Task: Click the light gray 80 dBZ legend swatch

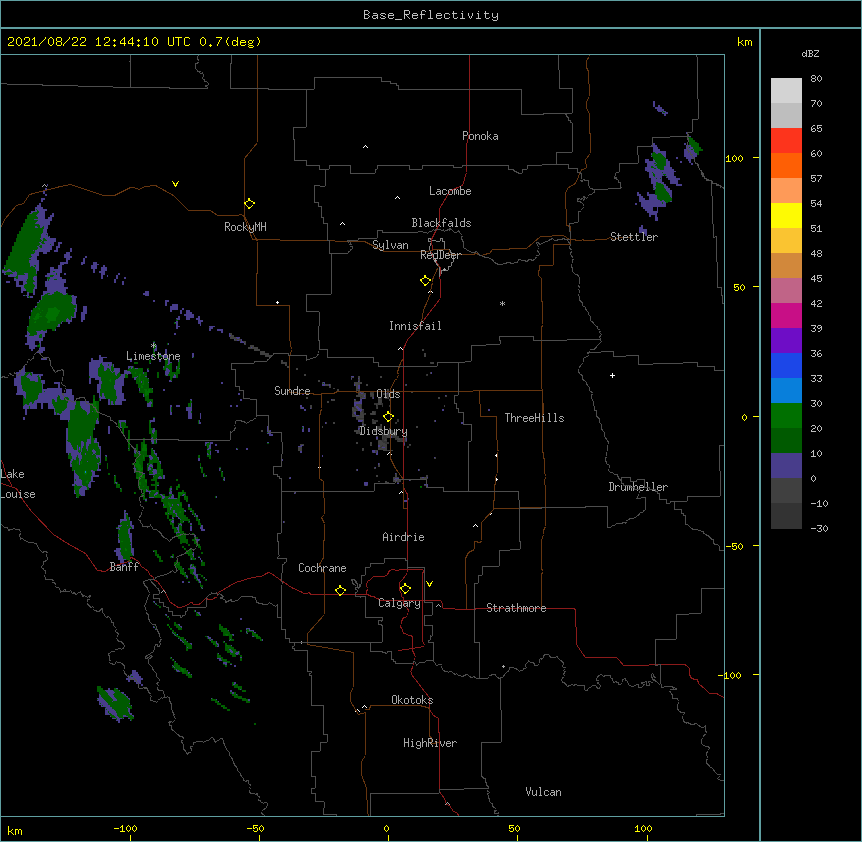Action: click(x=786, y=91)
